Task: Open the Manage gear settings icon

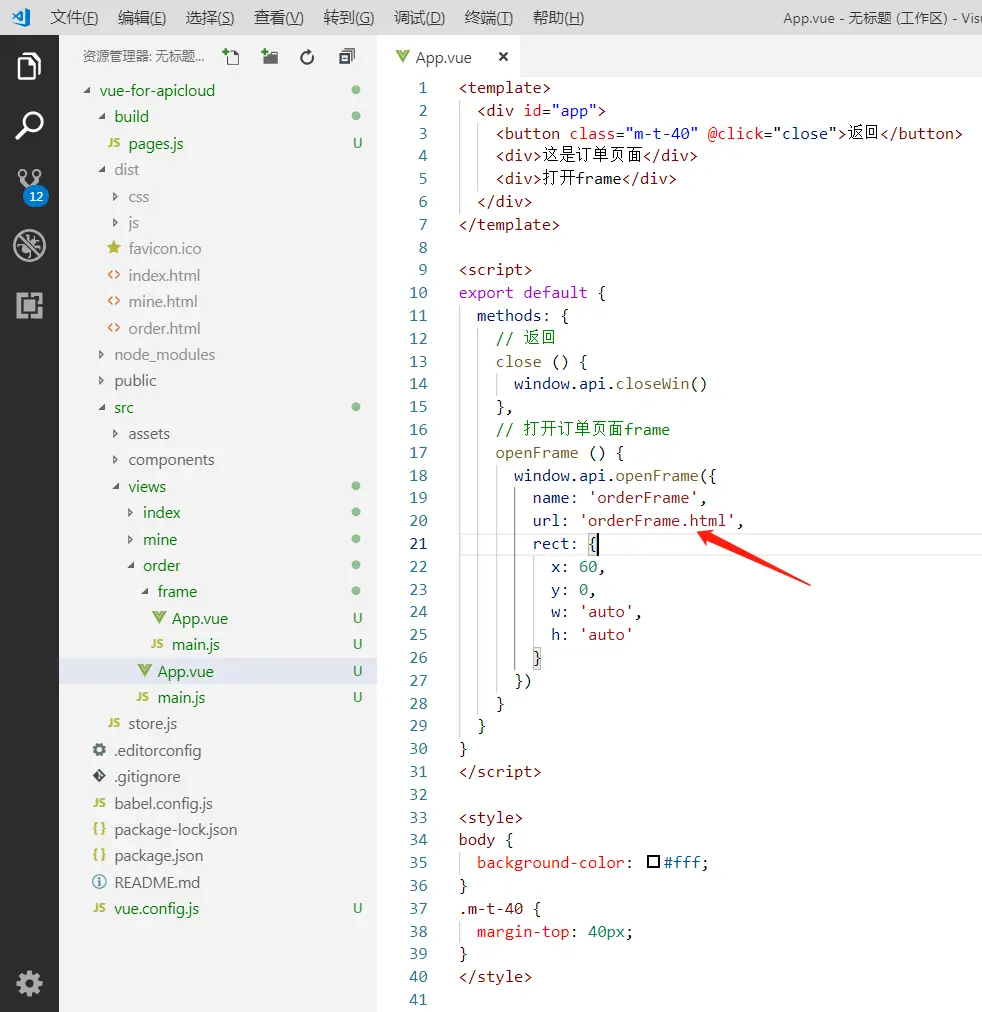Action: point(29,984)
